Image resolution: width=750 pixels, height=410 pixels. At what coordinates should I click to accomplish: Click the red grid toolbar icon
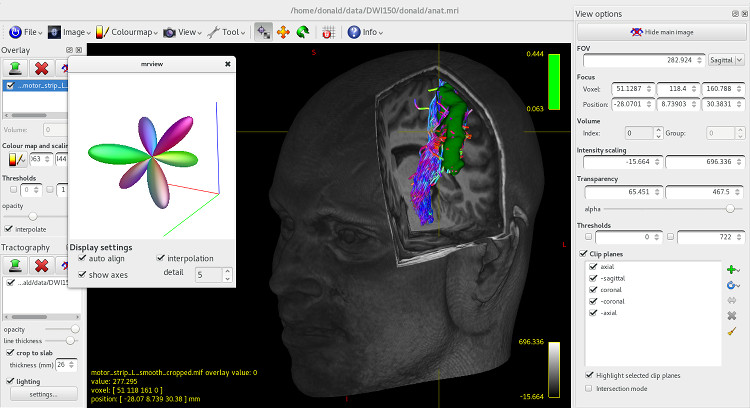pyautogui.click(x=327, y=32)
